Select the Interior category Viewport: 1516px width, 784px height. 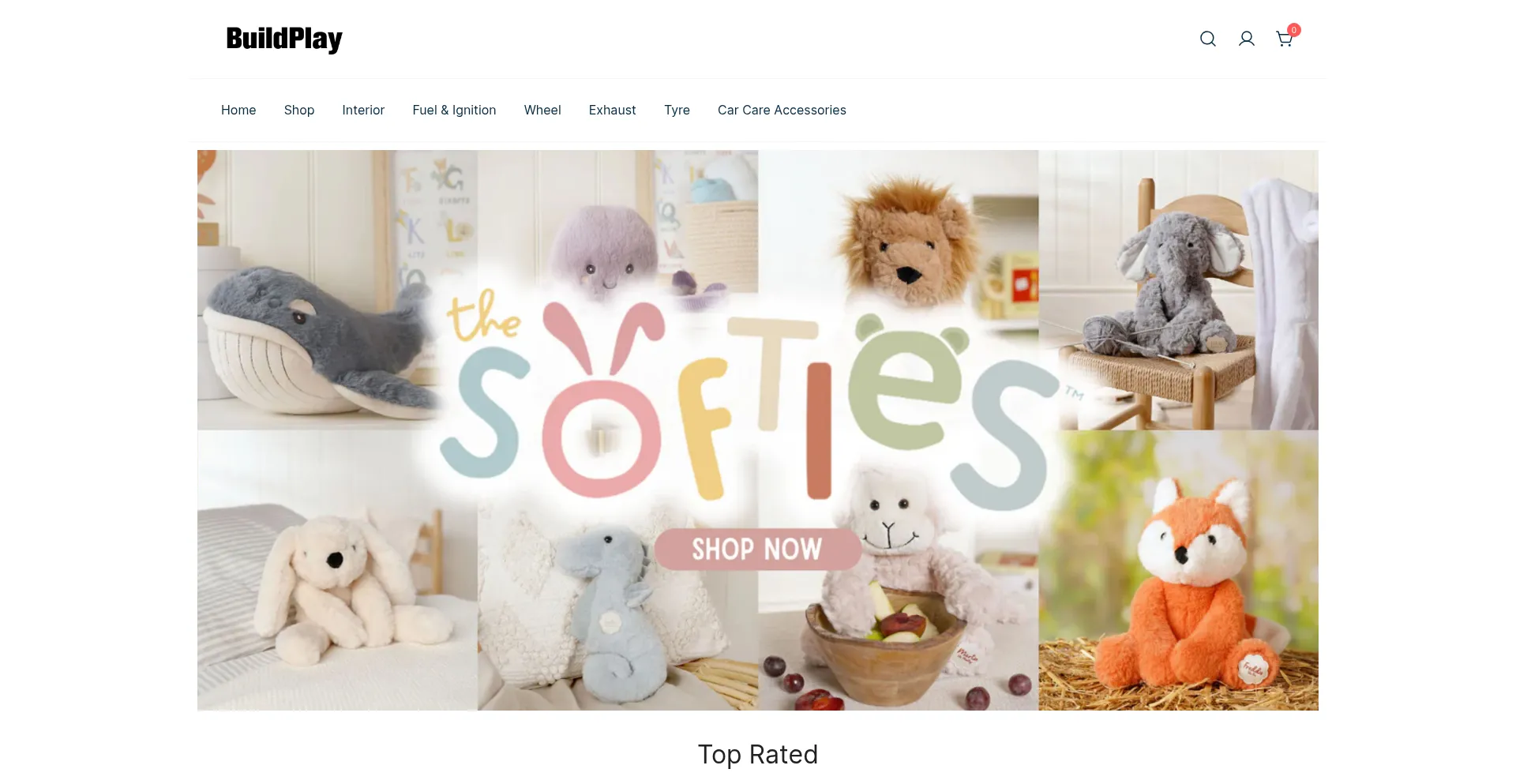tap(363, 110)
